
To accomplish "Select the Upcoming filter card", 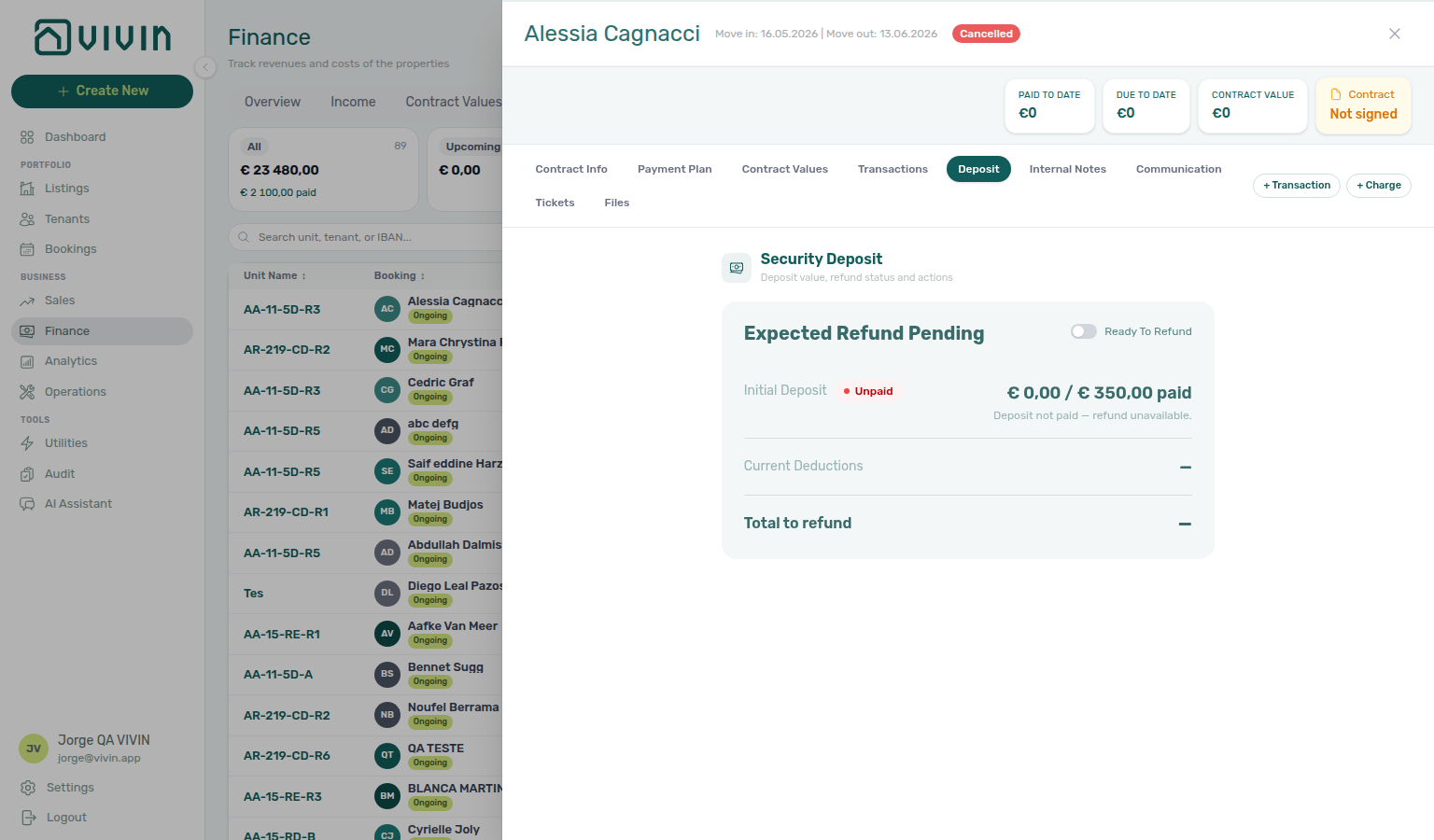I will [x=465, y=170].
